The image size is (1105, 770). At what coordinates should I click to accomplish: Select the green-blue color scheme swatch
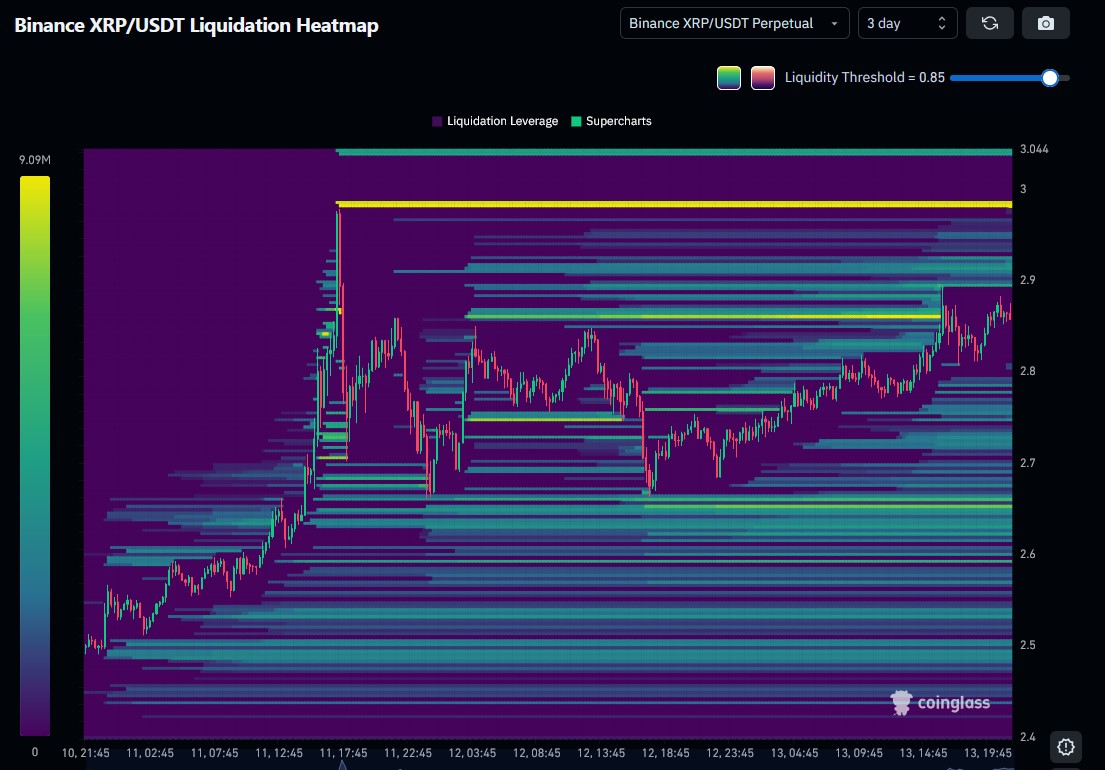[729, 77]
